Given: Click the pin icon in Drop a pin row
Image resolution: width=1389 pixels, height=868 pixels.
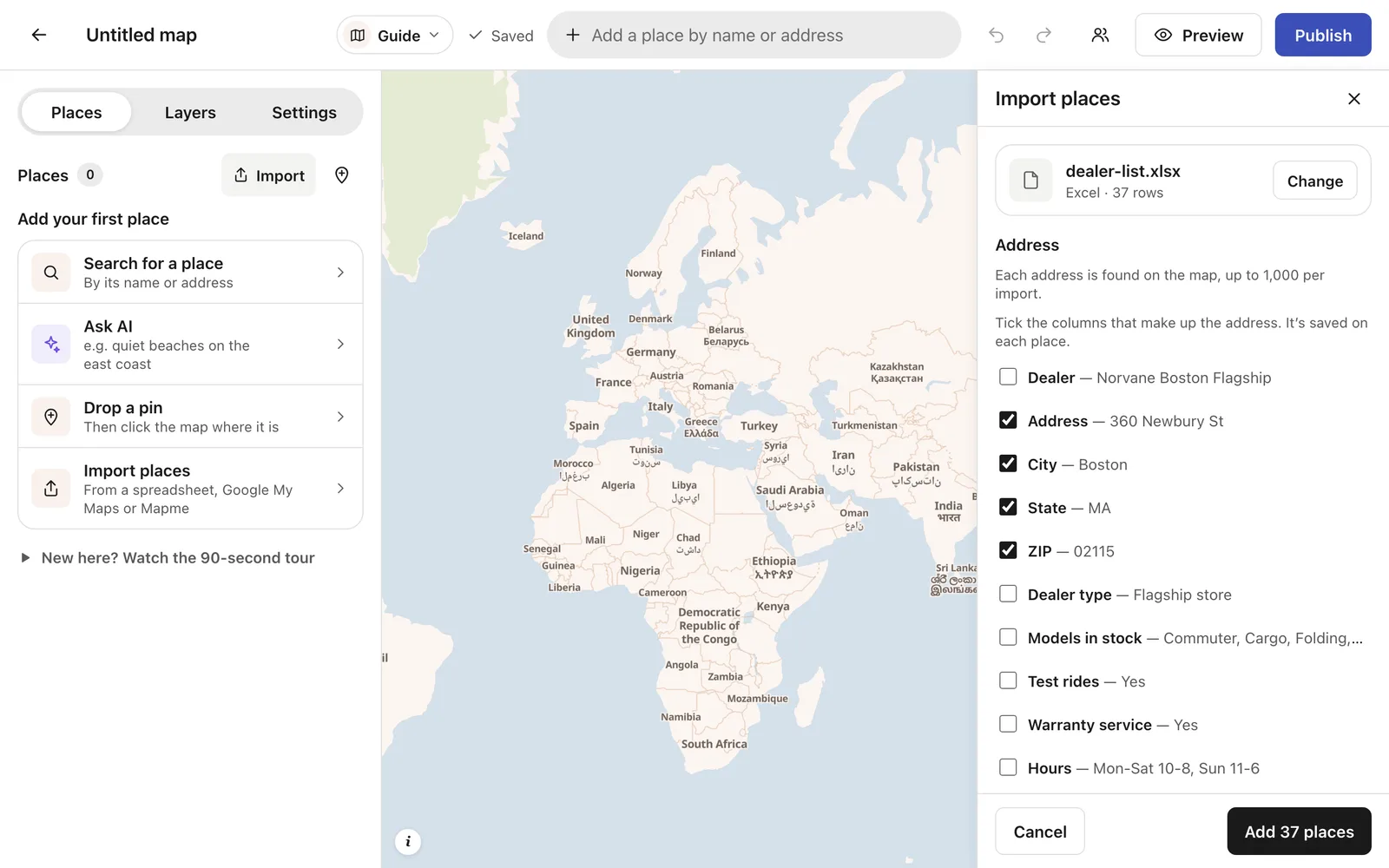Looking at the screenshot, I should pyautogui.click(x=51, y=417).
